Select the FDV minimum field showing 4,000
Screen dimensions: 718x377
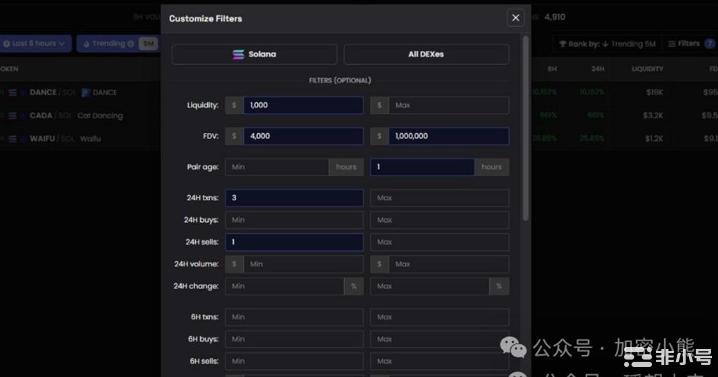pos(303,136)
